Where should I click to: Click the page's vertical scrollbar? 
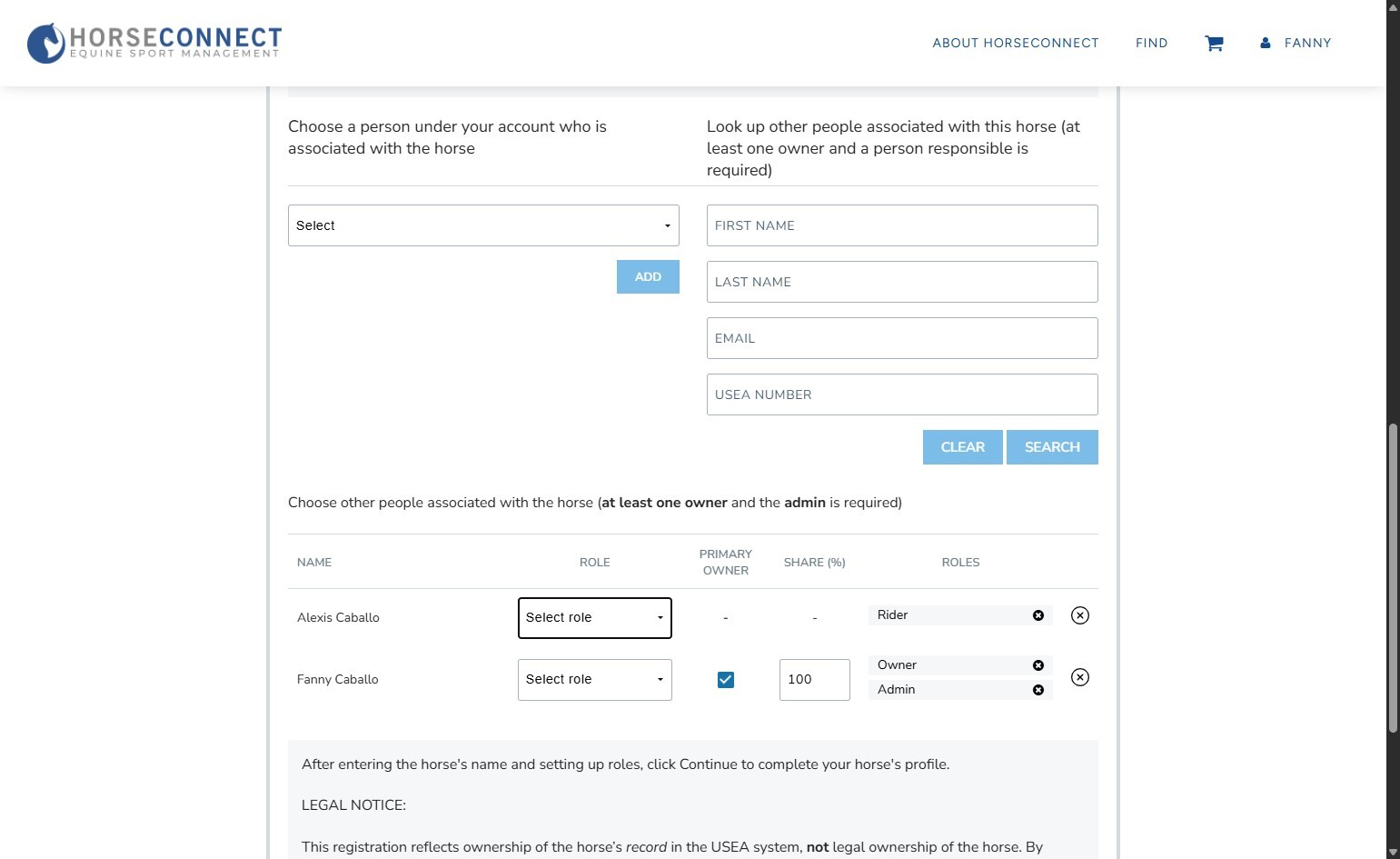[1393, 577]
